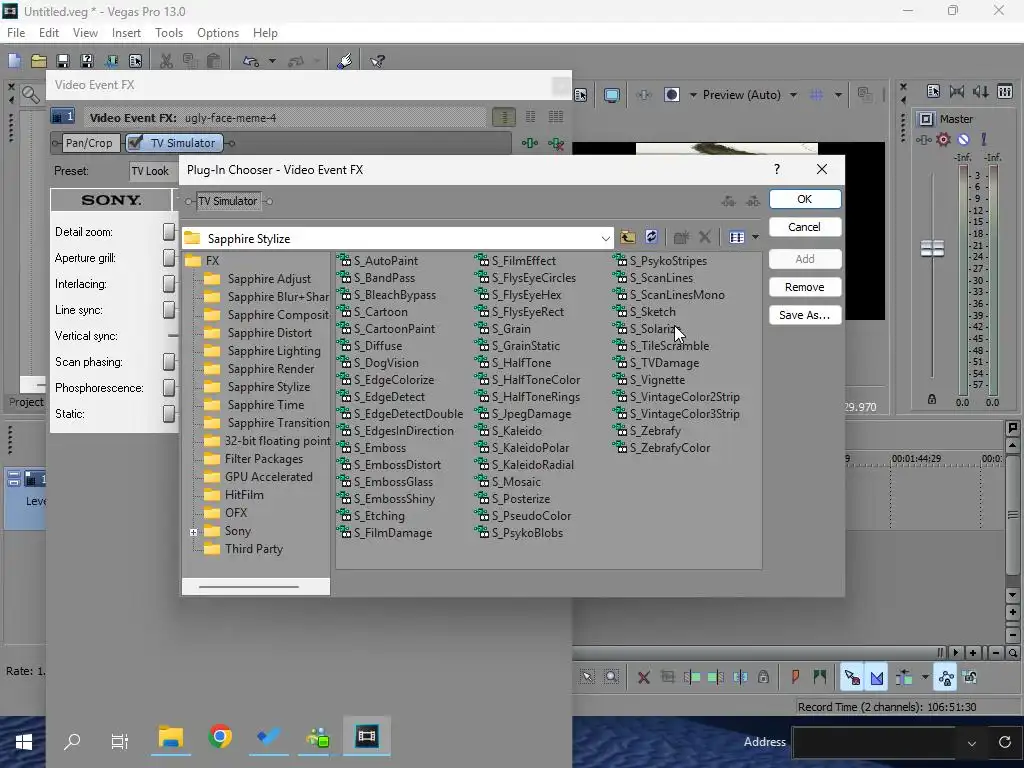Toggle lock envelopes to events button
This screenshot has height=768, width=1024.
pos(946,678)
